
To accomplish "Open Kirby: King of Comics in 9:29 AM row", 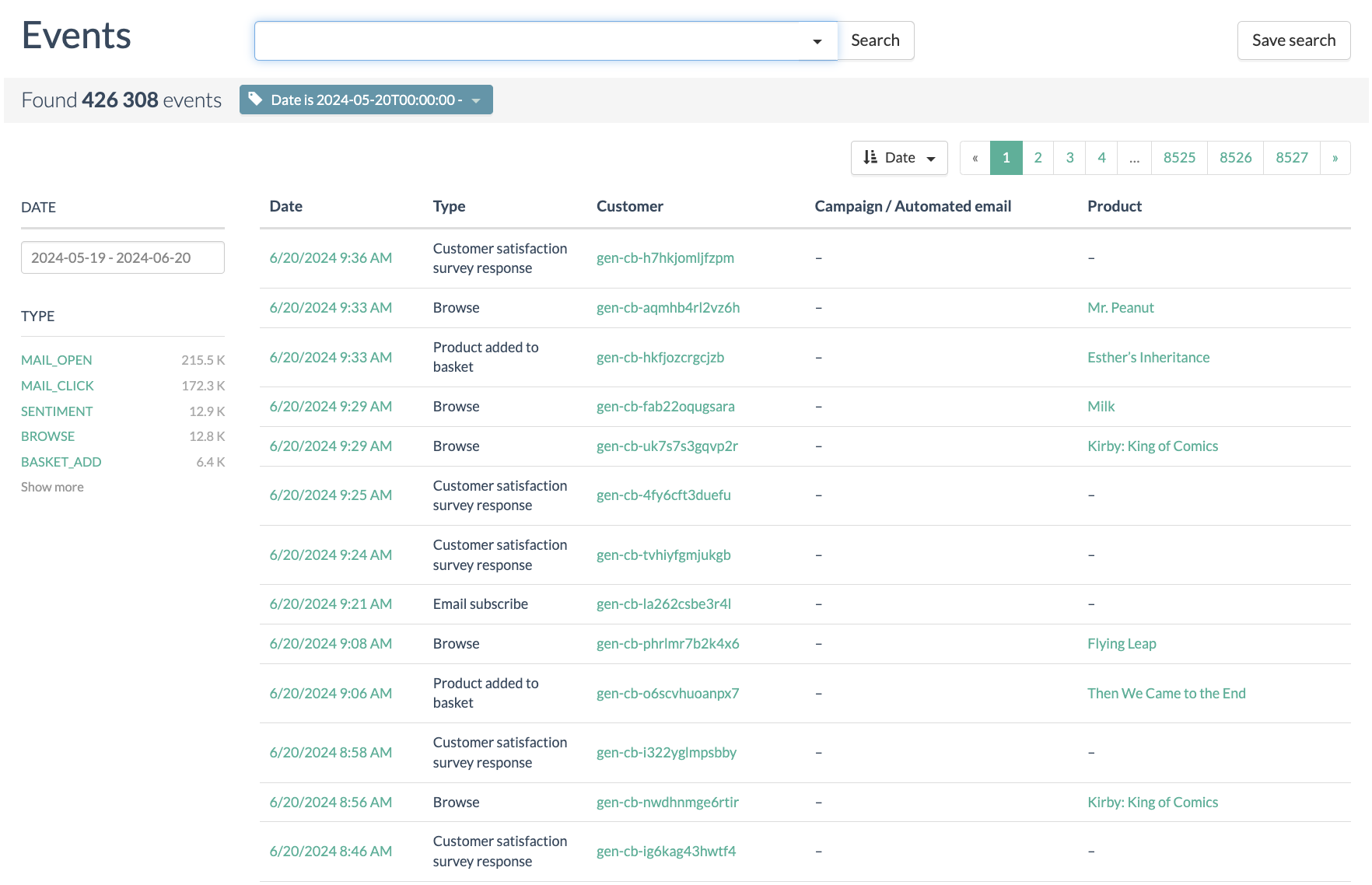I will click(1153, 446).
